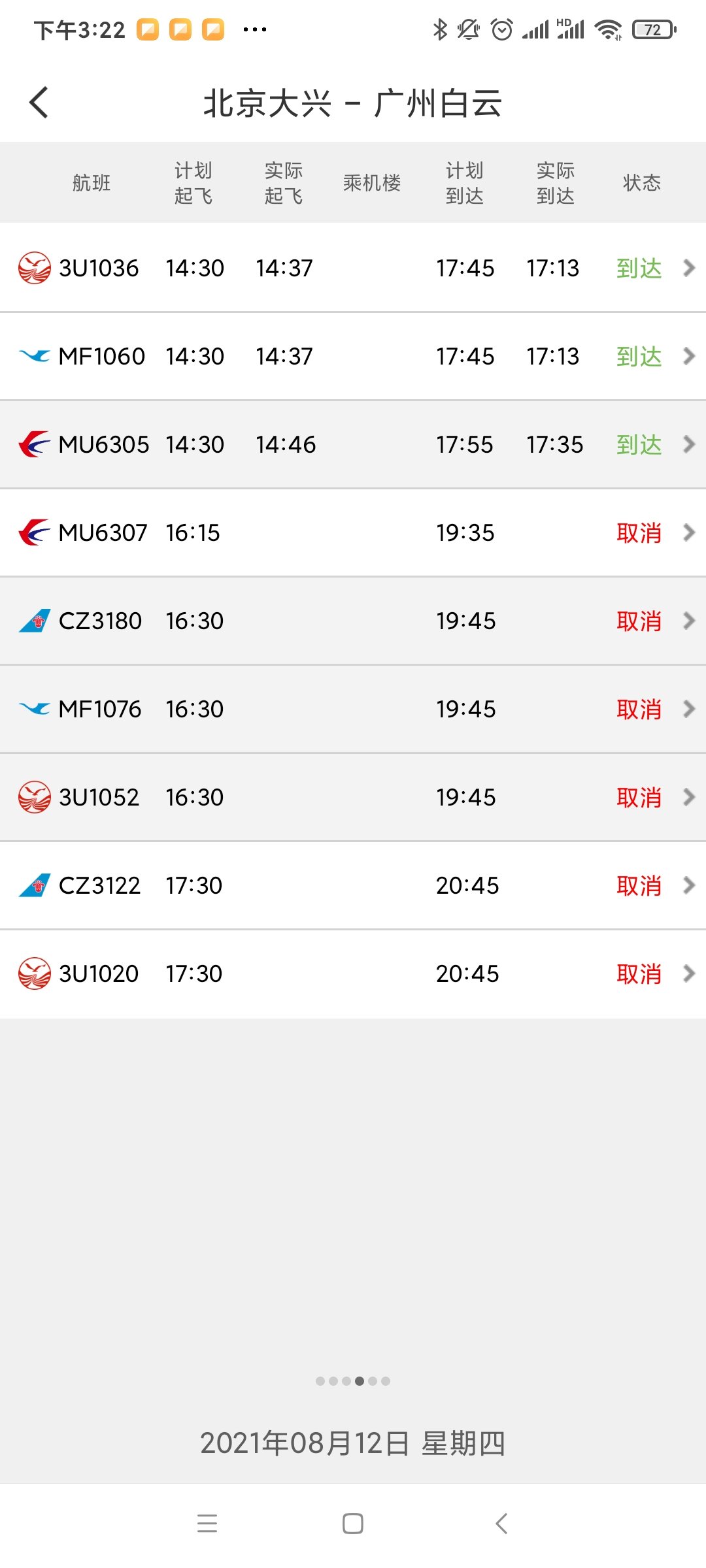This screenshot has width=706, height=1568.
Task: Tap the China Southern logo for CZ3180
Action: [x=34, y=621]
